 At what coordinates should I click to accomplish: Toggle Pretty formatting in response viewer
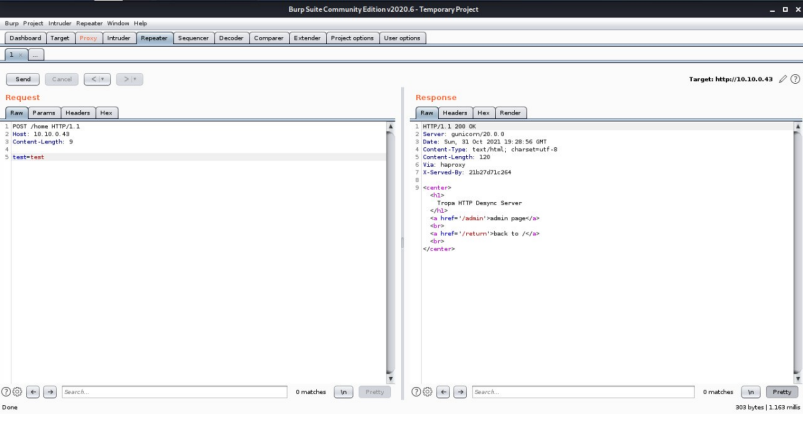click(x=781, y=392)
